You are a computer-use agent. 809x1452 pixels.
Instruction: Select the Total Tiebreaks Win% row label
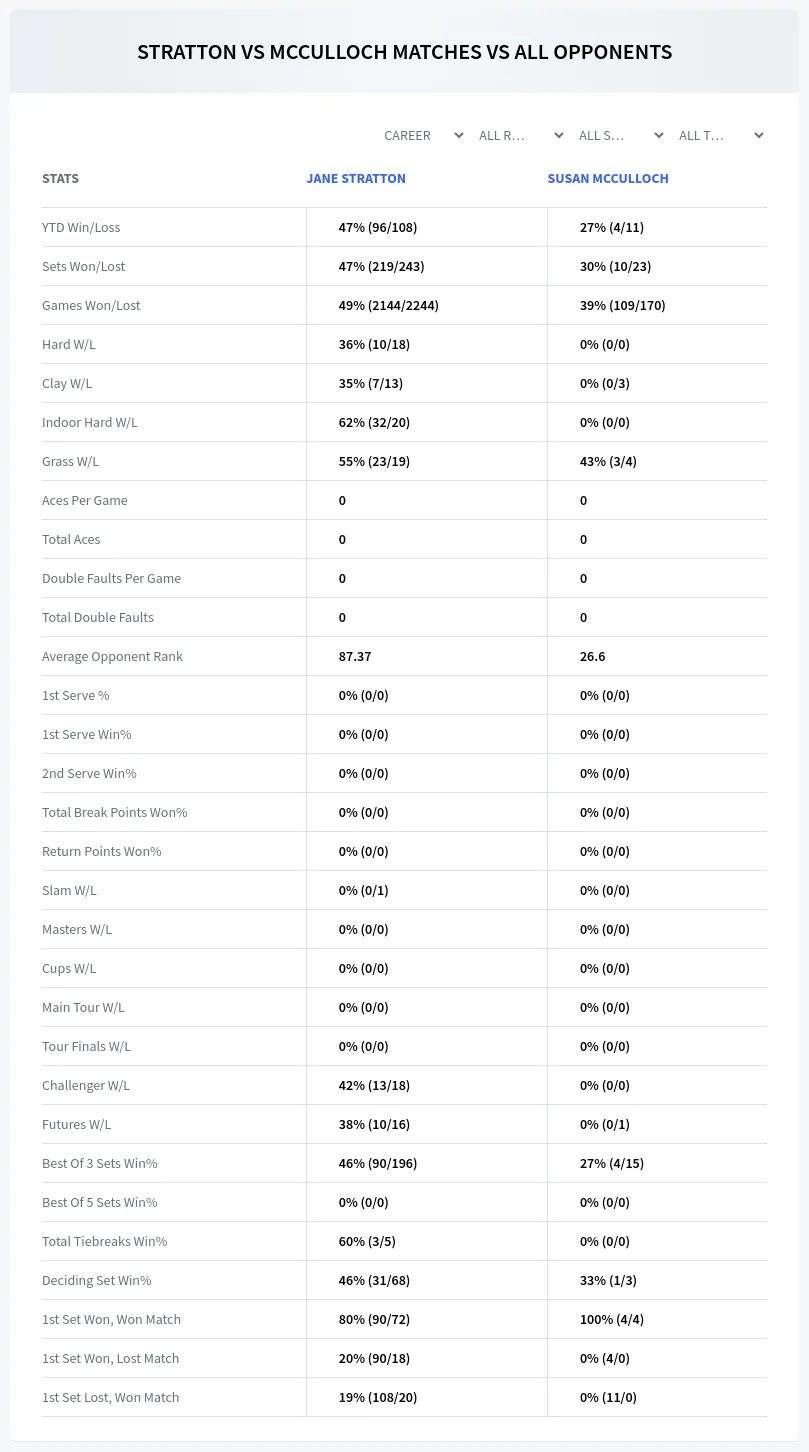tap(104, 1241)
